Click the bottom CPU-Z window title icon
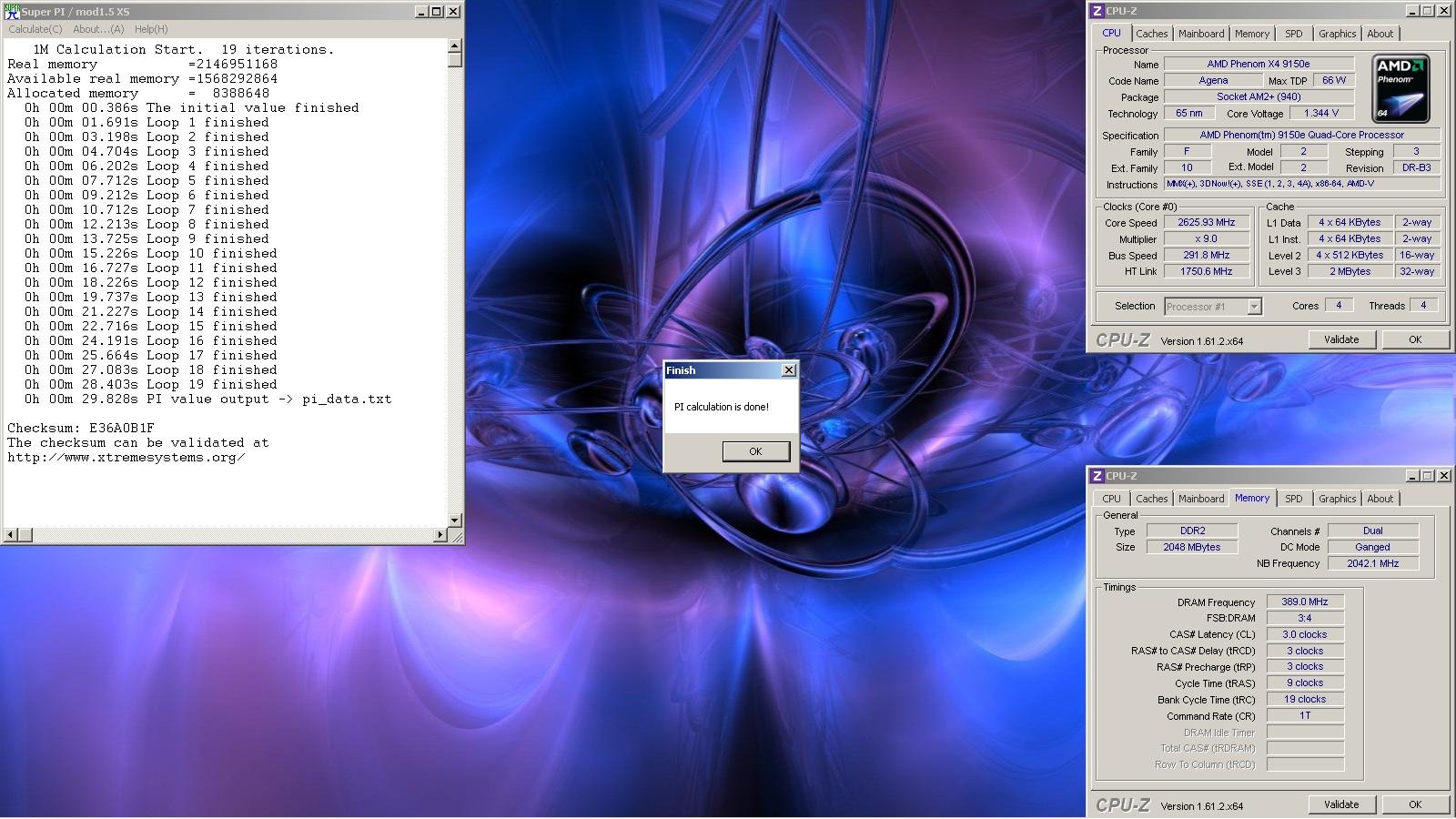 coord(1097,476)
